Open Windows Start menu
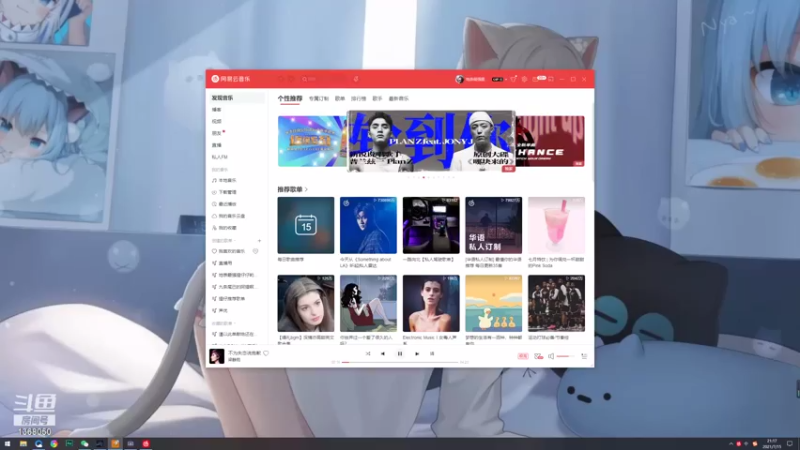Screen dimensions: 800x450 pyautogui.click(x=7, y=444)
